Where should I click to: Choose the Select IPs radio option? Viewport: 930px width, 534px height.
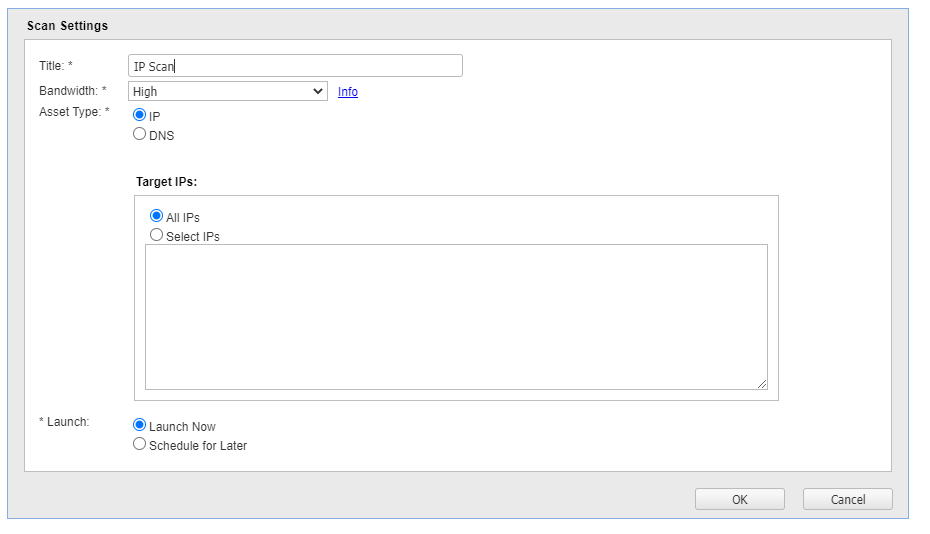[x=157, y=235]
